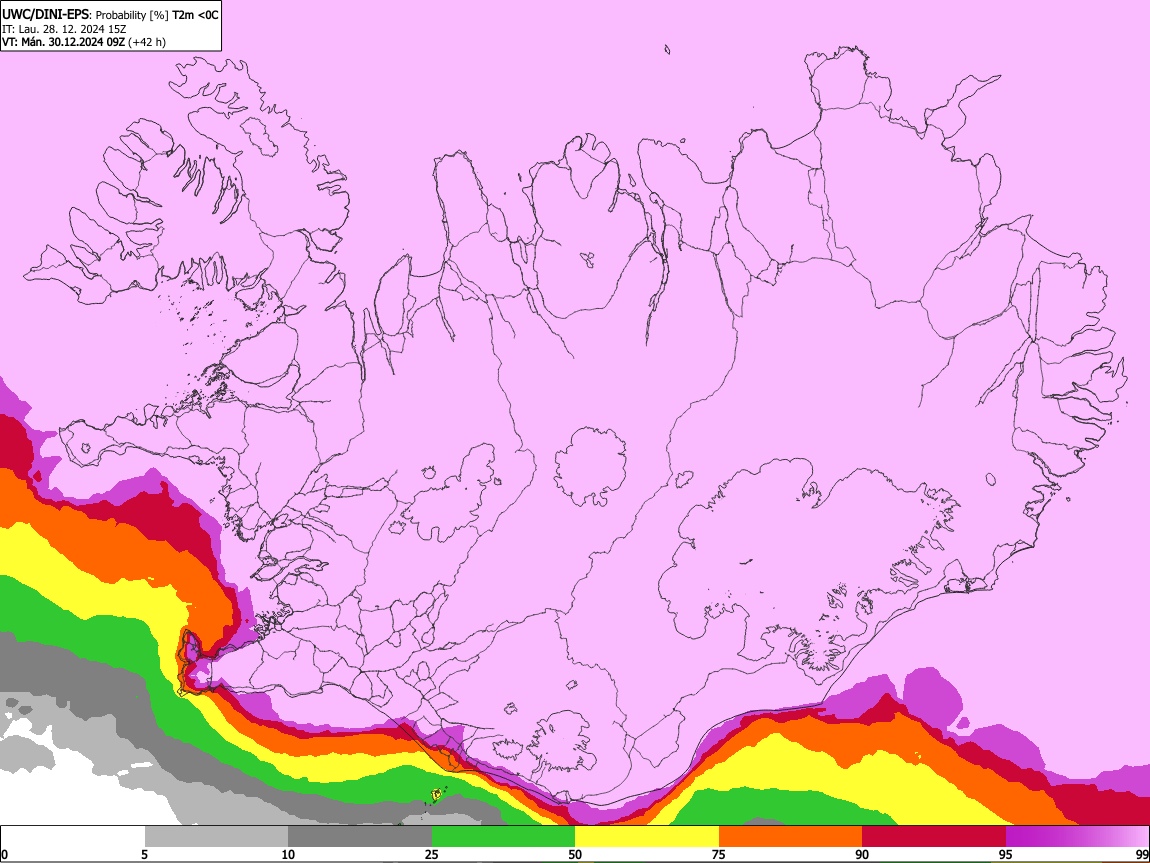Click the UWC/DINI-EPS title text
The image size is (1150, 863).
(x=45, y=15)
